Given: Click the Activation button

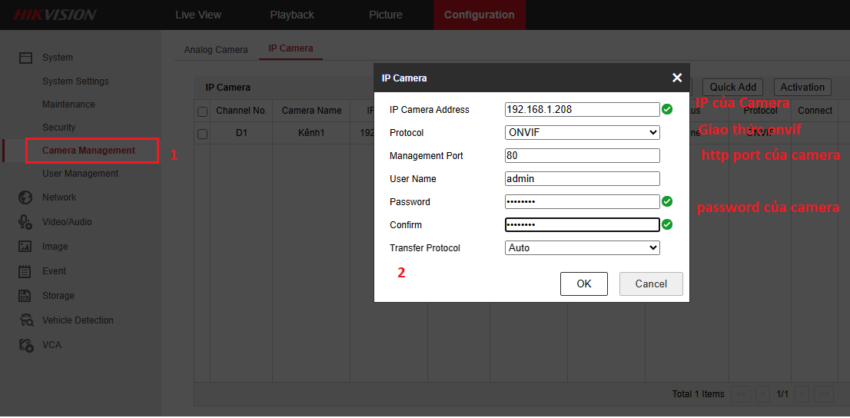Looking at the screenshot, I should [x=802, y=87].
